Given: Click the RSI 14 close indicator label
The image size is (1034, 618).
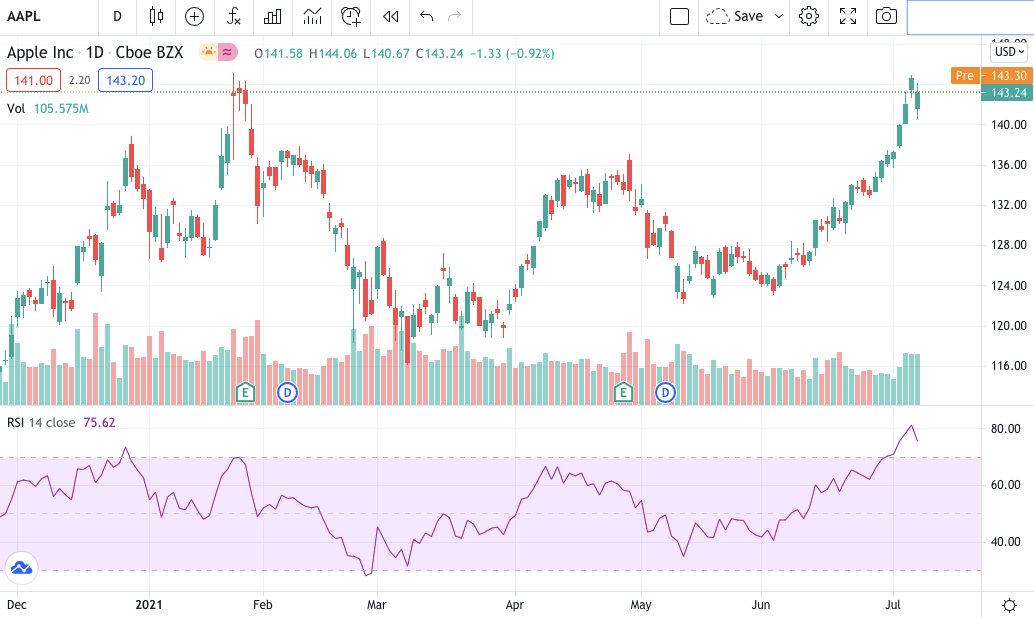Looking at the screenshot, I should click(41, 423).
